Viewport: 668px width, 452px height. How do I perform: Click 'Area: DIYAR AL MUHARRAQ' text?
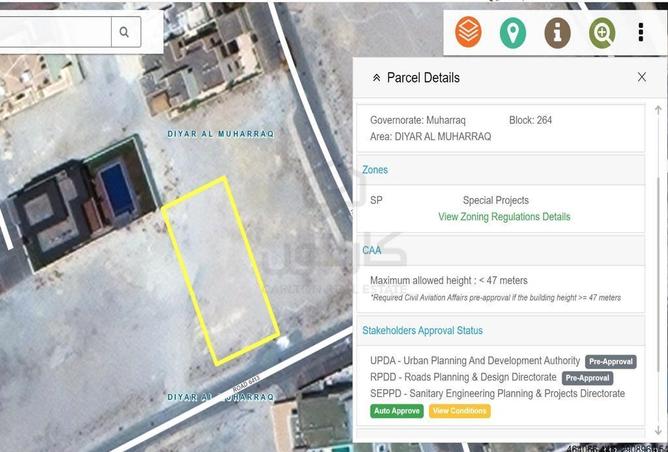[x=430, y=136]
